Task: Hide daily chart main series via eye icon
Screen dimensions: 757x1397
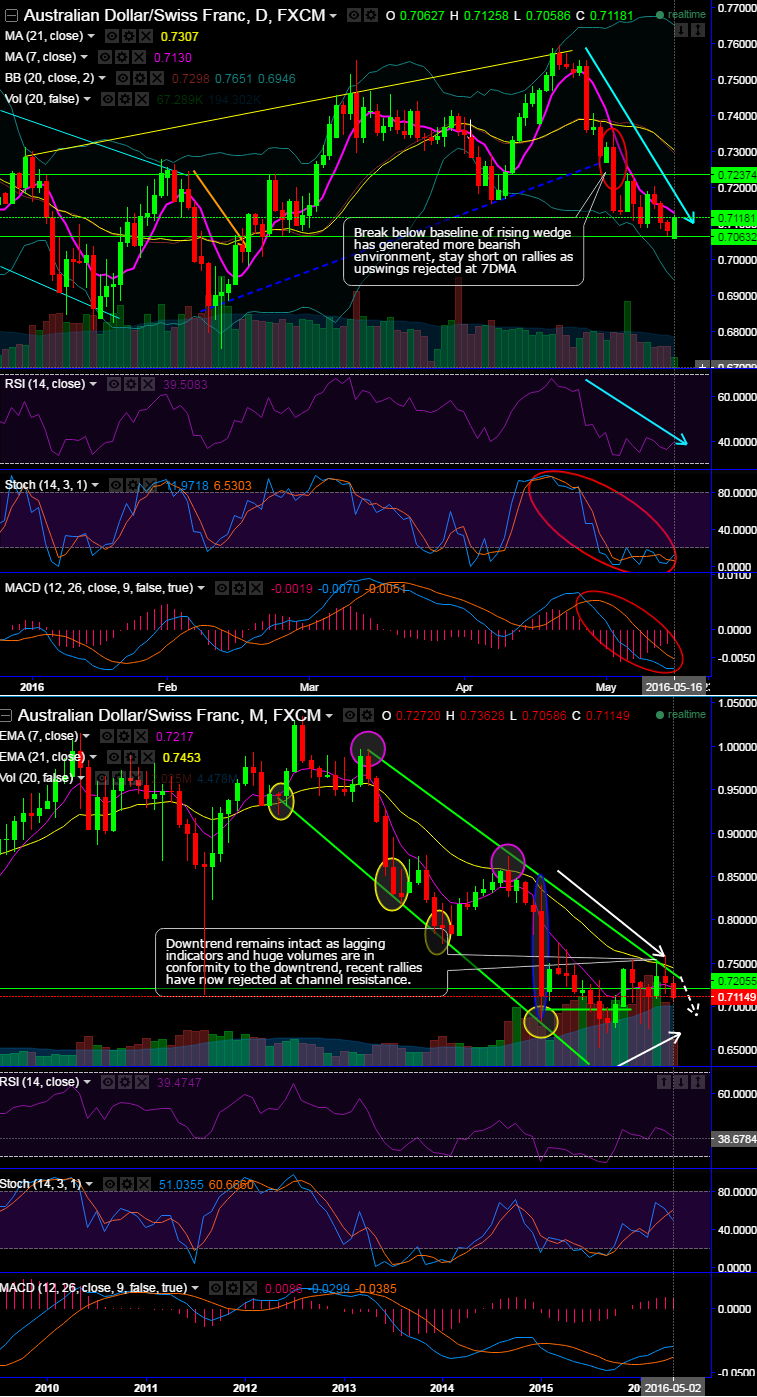Action: tap(352, 15)
